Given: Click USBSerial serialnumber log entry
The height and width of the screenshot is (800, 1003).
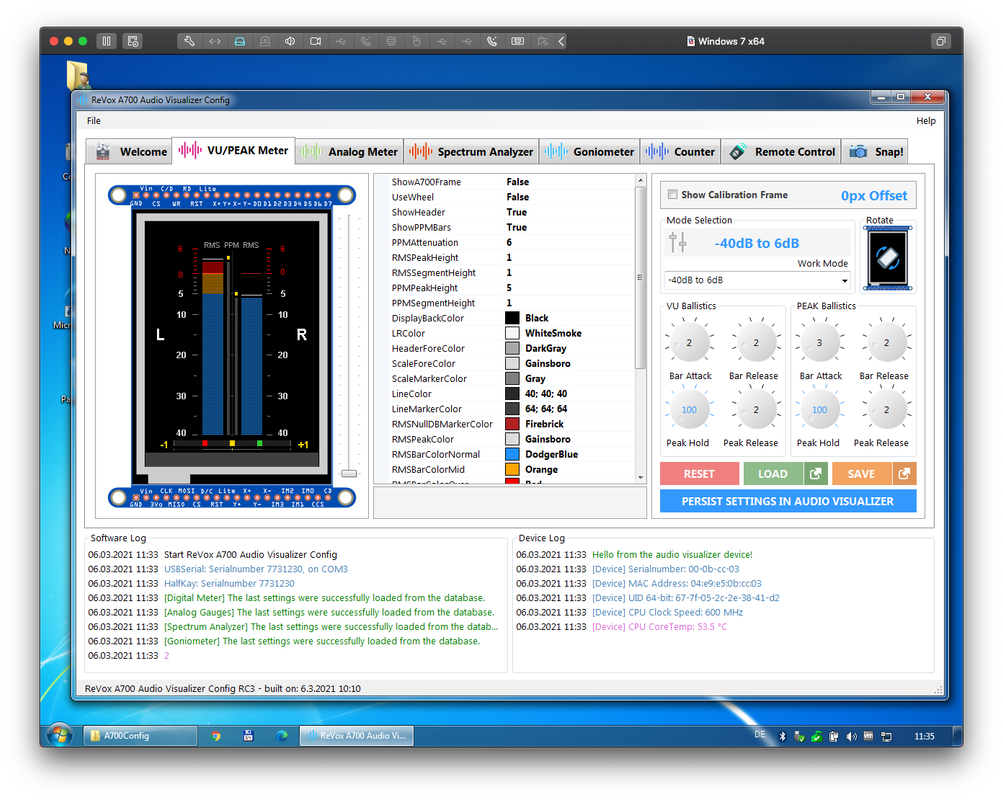Looking at the screenshot, I should point(256,569).
